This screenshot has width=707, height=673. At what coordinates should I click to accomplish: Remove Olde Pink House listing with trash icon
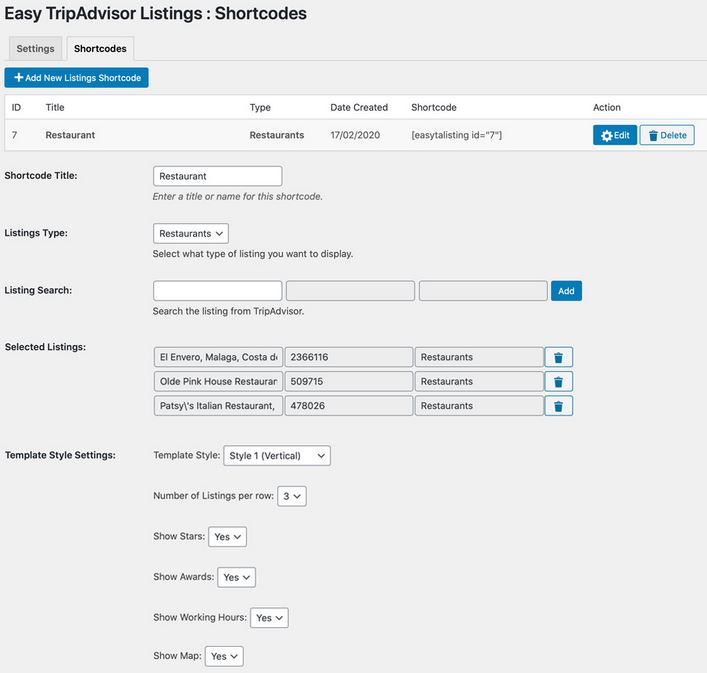[x=558, y=381]
